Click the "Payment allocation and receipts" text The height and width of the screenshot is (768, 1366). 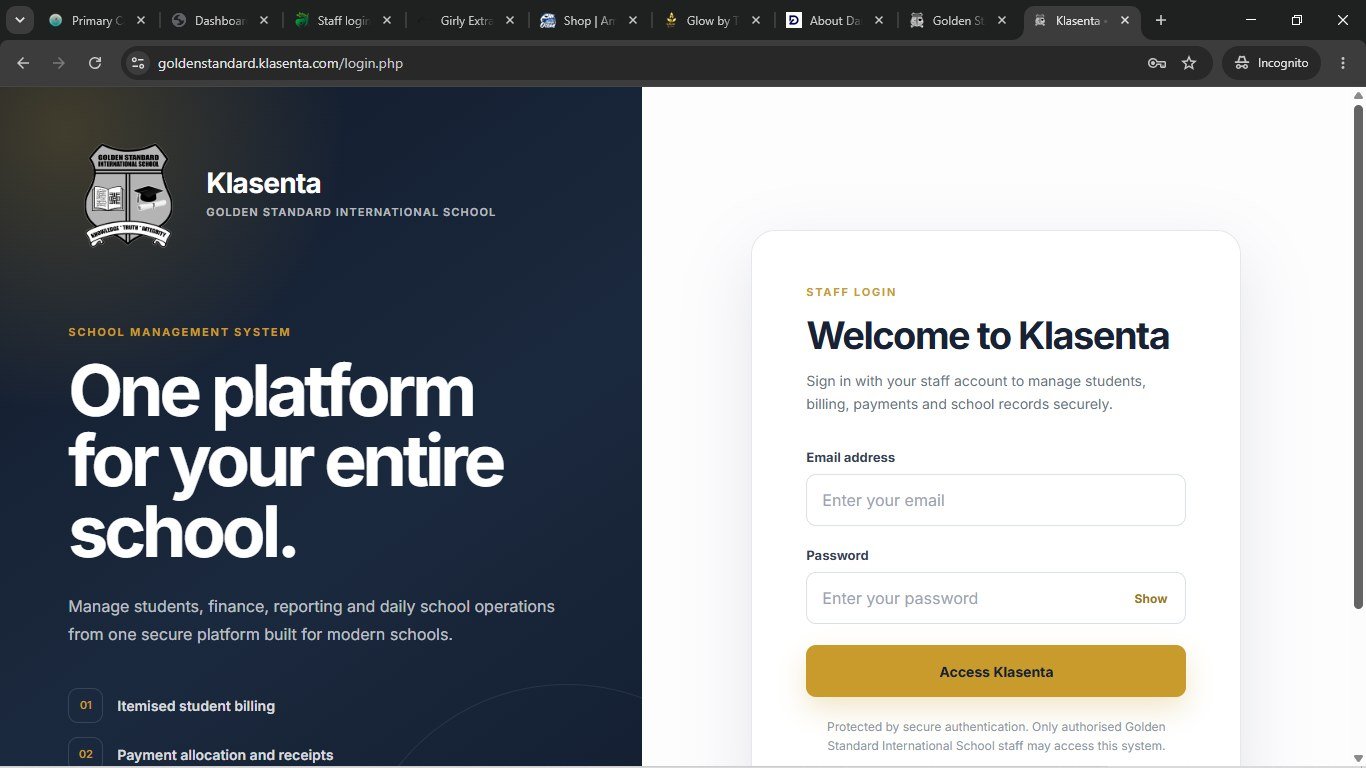click(x=225, y=755)
